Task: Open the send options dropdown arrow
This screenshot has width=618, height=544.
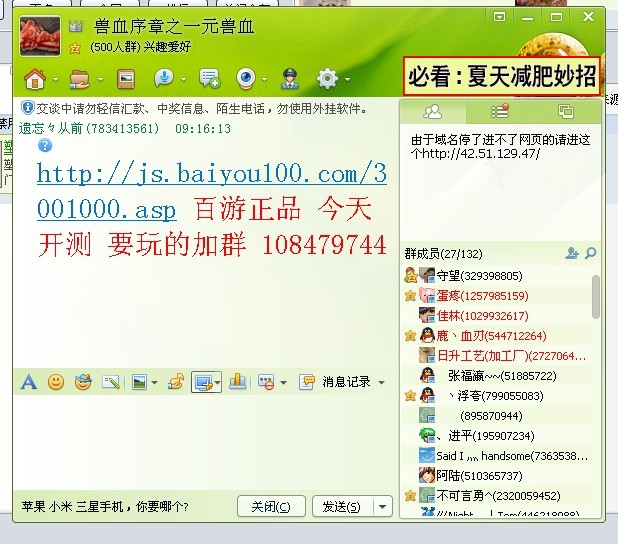Action: click(x=382, y=506)
